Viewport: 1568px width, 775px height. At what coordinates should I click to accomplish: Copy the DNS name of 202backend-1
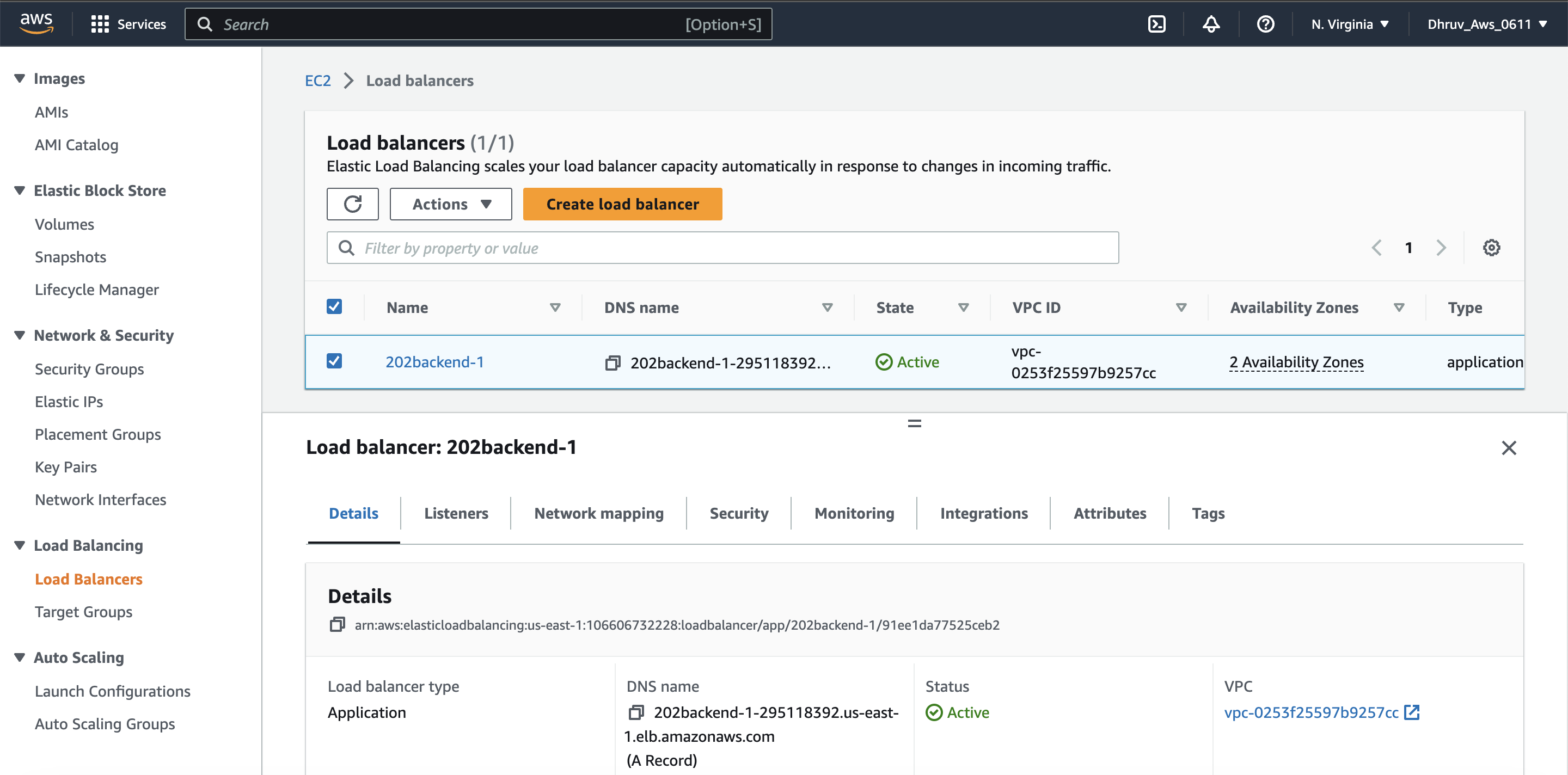click(612, 362)
